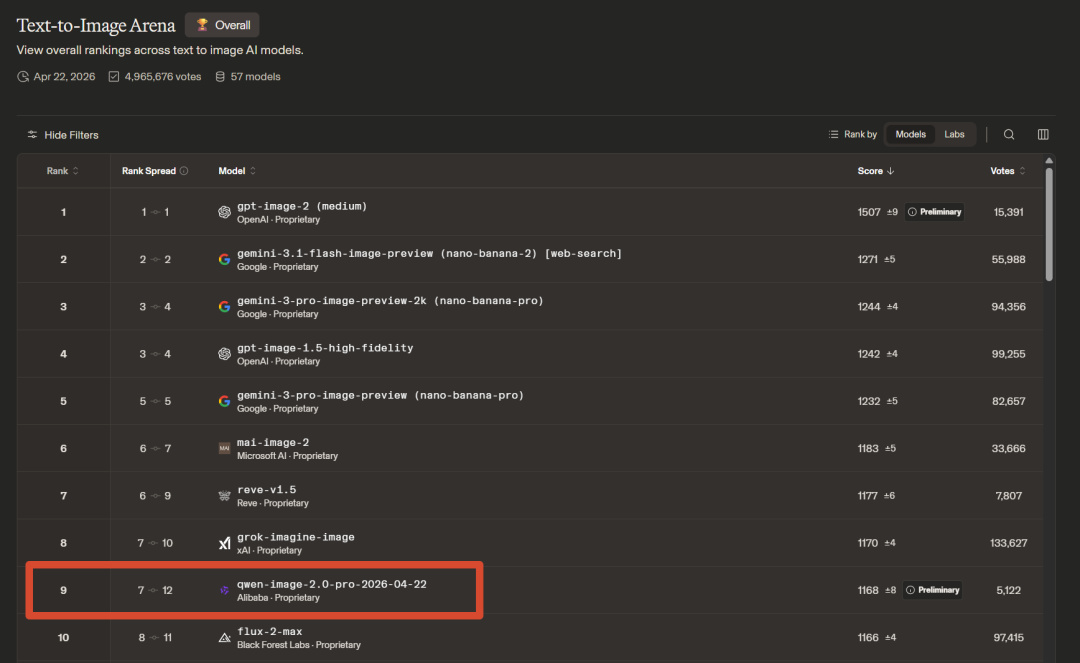Switch Rank by to Labs
The image size is (1080, 663).
[x=954, y=134]
